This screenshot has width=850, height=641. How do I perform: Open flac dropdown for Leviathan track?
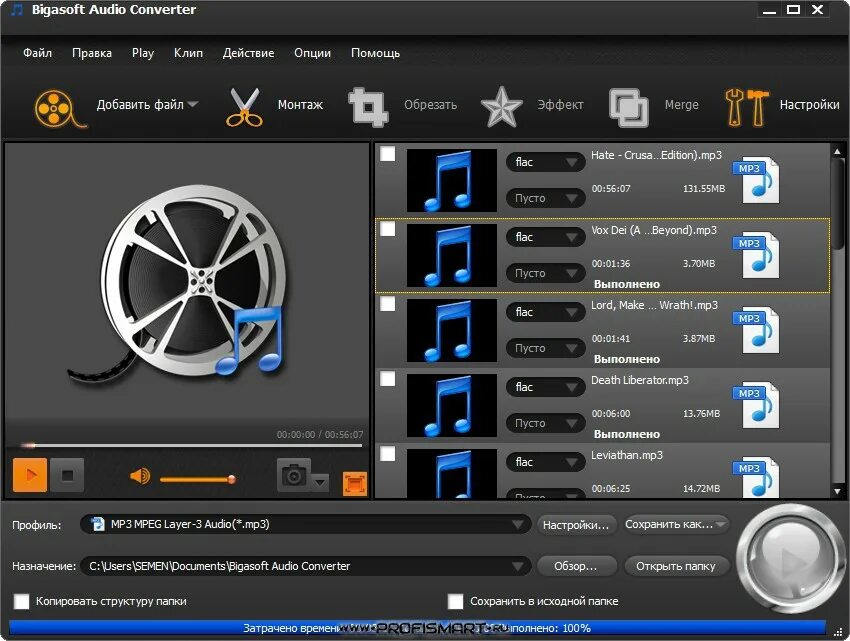[x=545, y=461]
